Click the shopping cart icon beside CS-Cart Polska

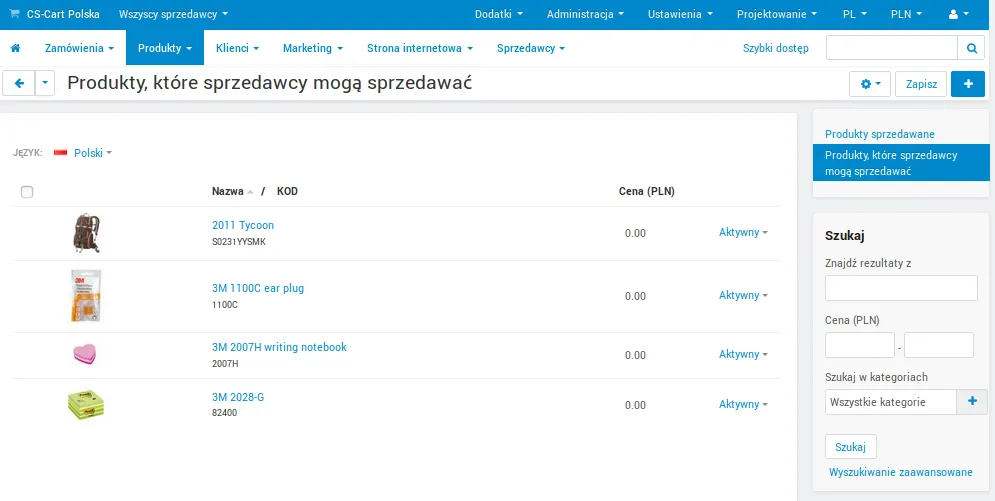click(x=14, y=14)
